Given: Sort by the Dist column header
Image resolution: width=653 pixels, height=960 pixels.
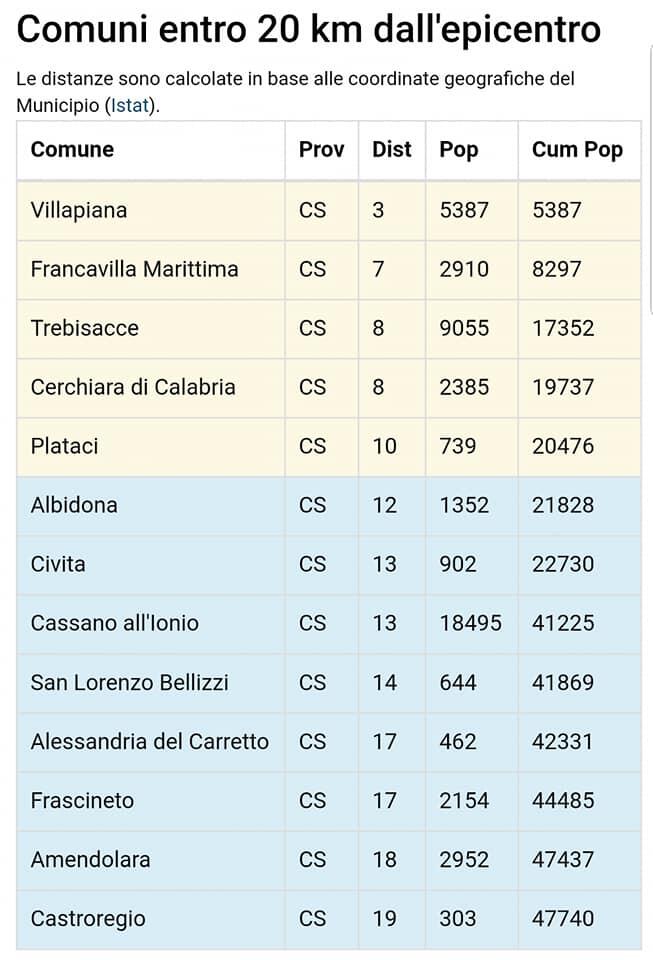Looking at the screenshot, I should [x=391, y=150].
